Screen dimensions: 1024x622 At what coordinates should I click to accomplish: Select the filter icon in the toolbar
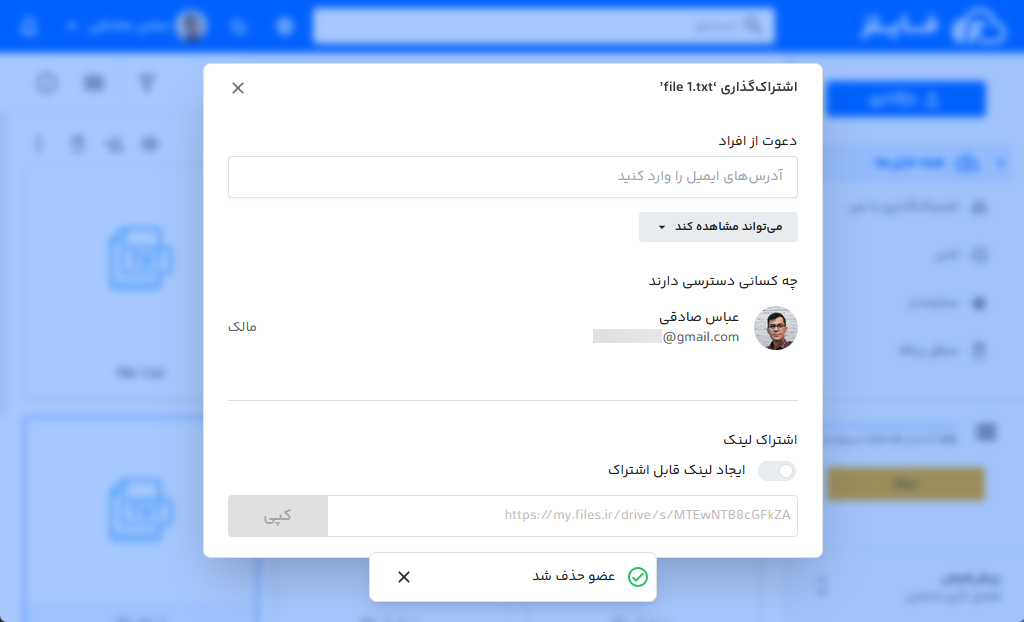pyautogui.click(x=146, y=84)
